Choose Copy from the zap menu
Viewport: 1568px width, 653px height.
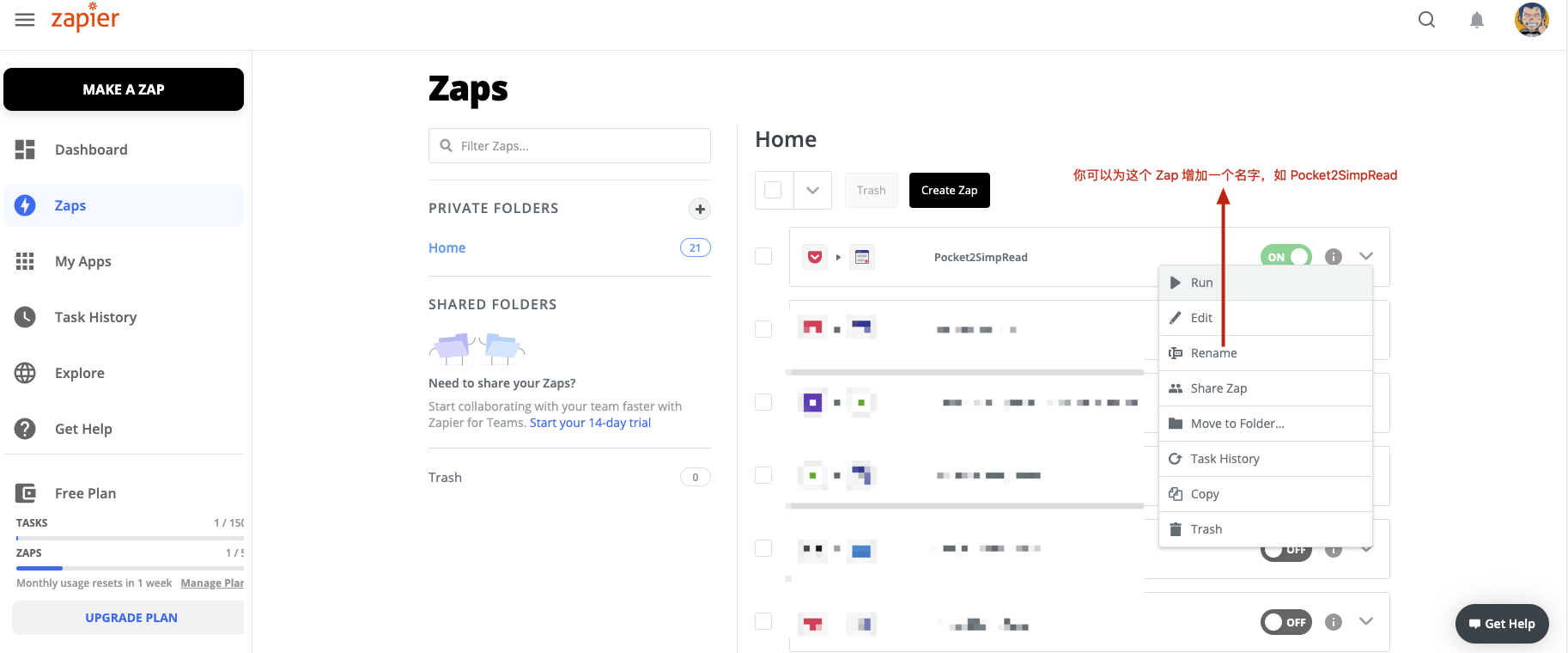[x=1266, y=494]
